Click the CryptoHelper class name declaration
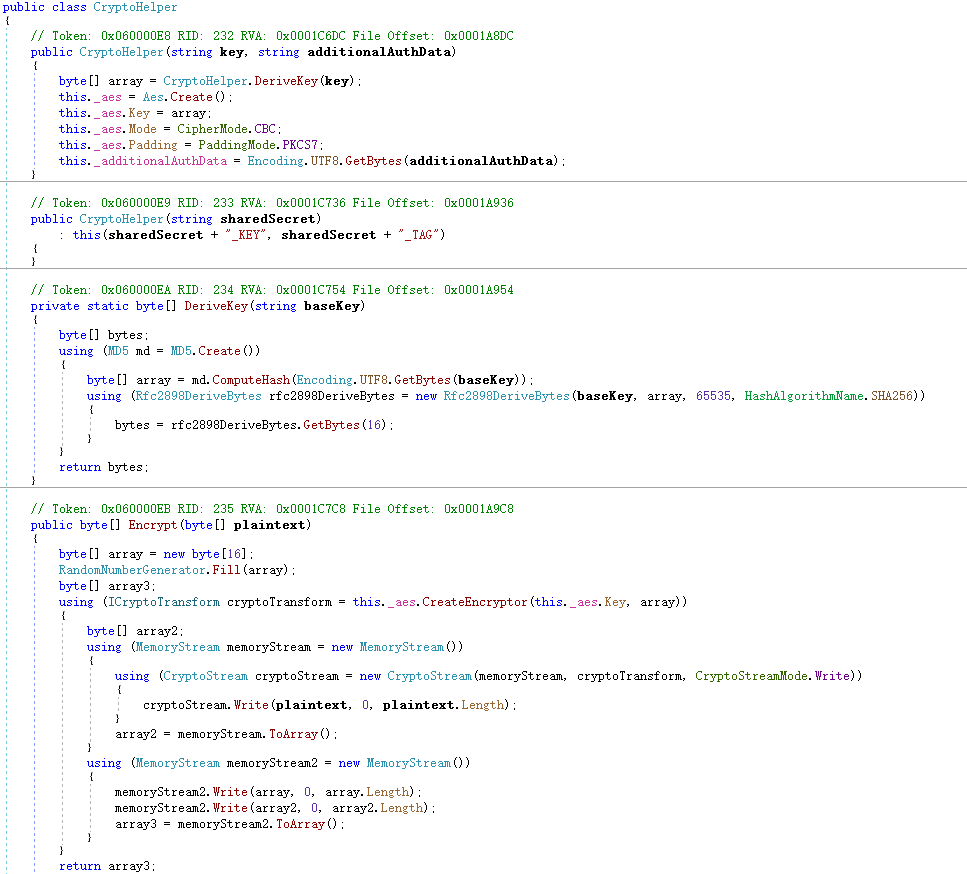The image size is (967, 874). [x=135, y=7]
